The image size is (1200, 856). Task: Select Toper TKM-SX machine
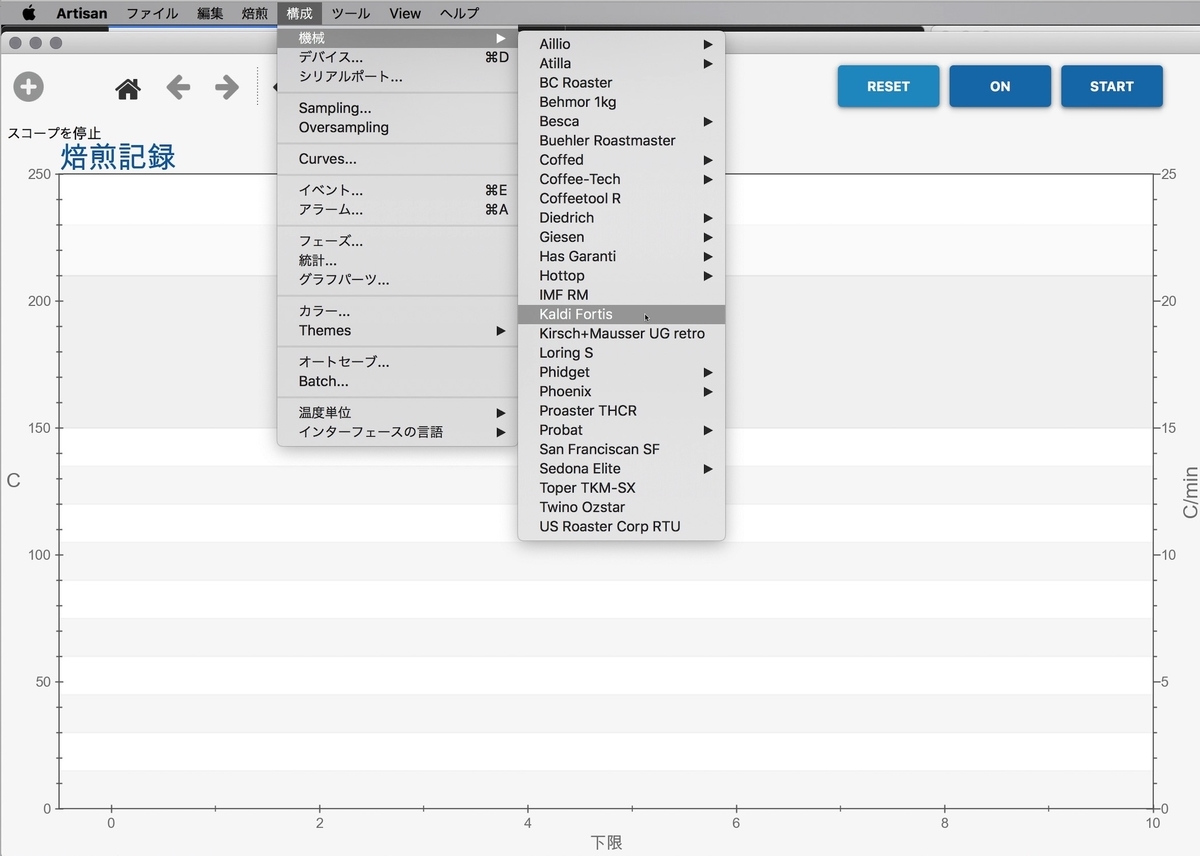(x=622, y=488)
